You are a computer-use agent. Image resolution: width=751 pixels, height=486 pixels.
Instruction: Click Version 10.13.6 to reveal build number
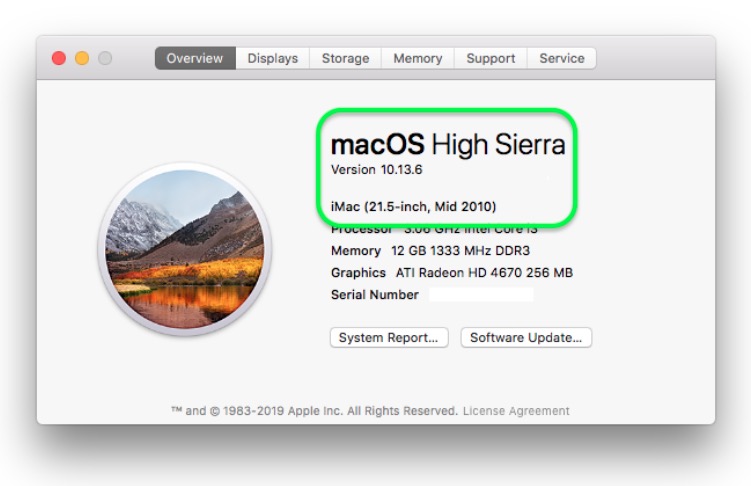(376, 170)
